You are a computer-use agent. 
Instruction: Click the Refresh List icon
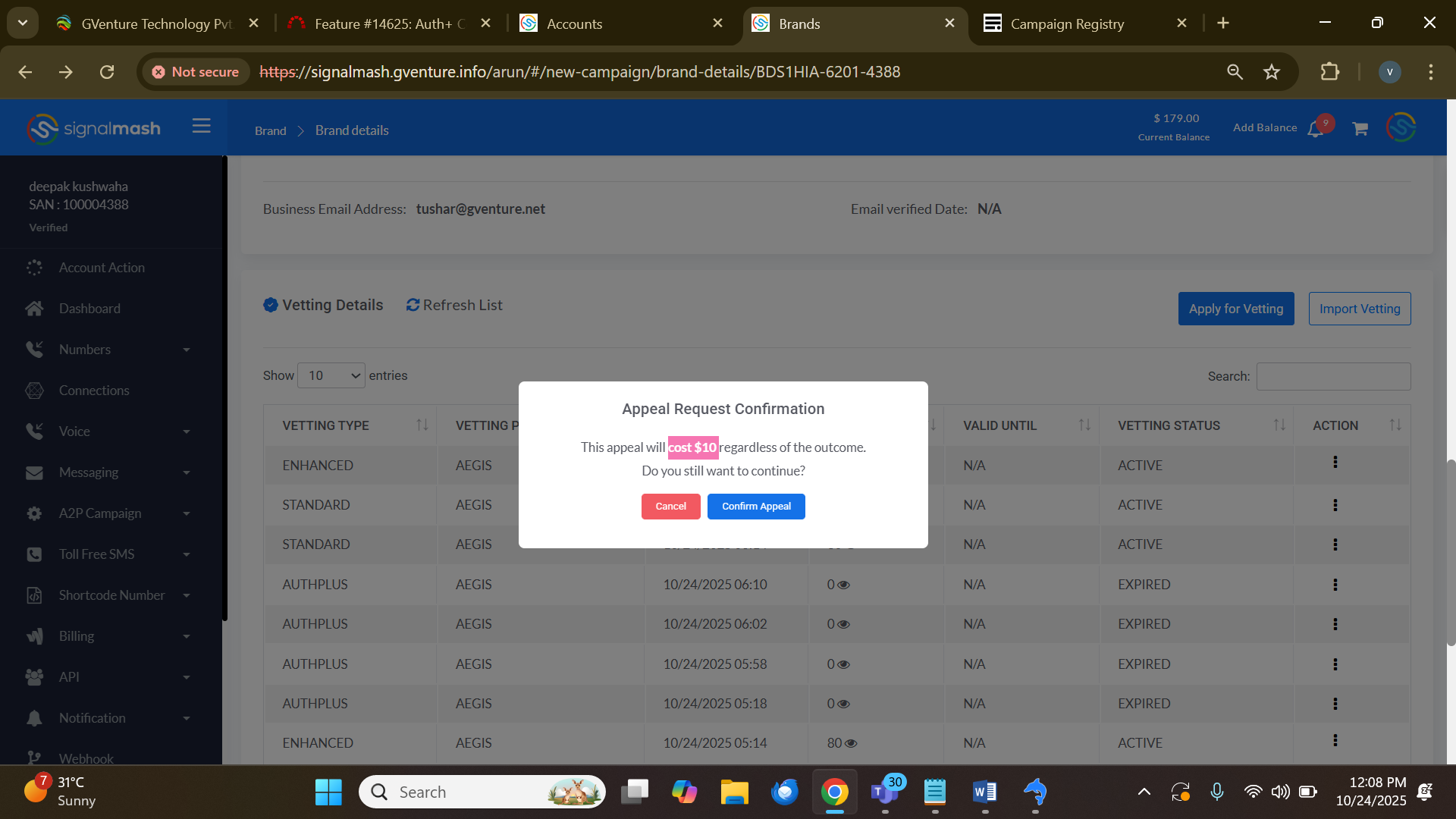point(413,305)
